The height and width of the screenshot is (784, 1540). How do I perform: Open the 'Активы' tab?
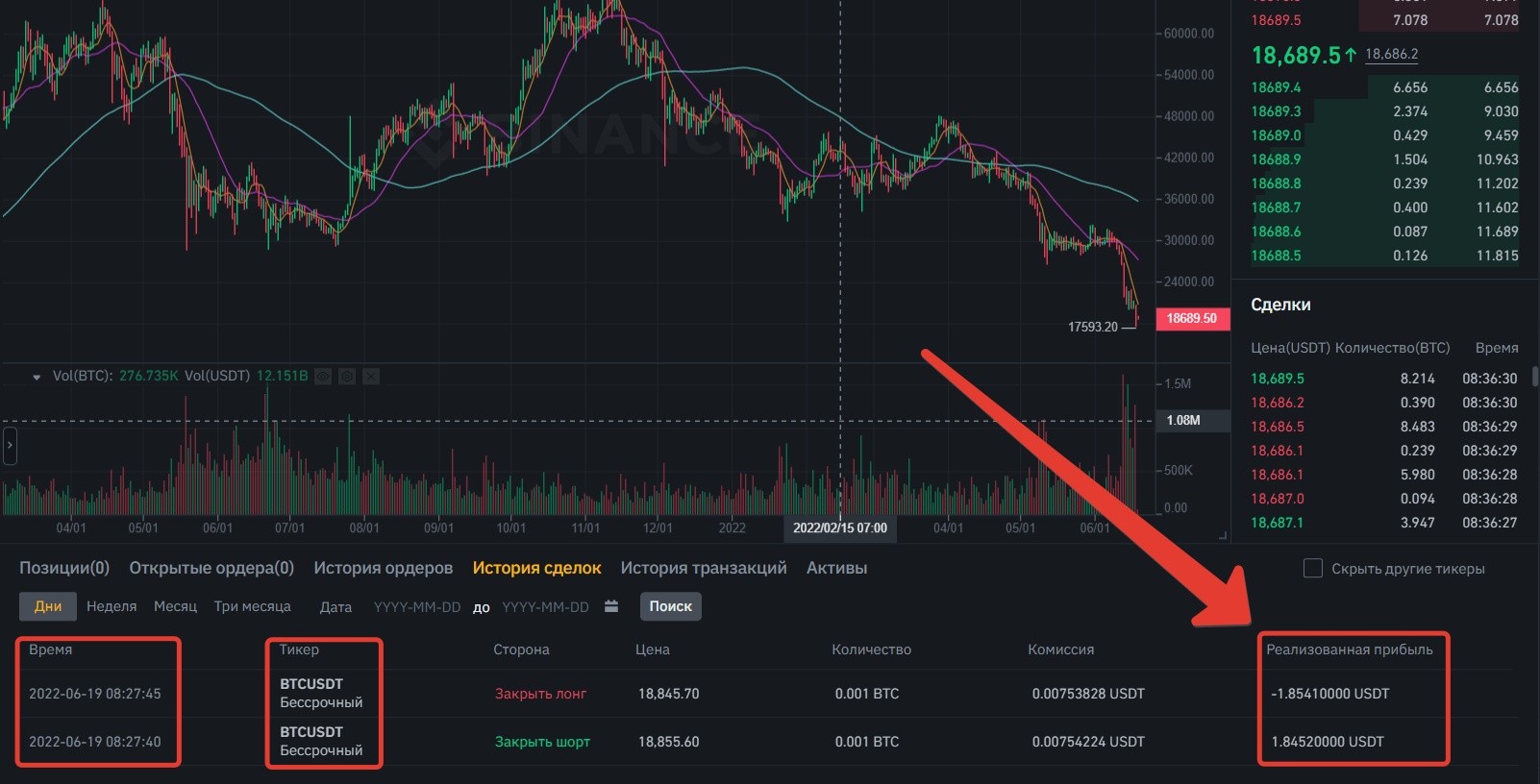[836, 568]
